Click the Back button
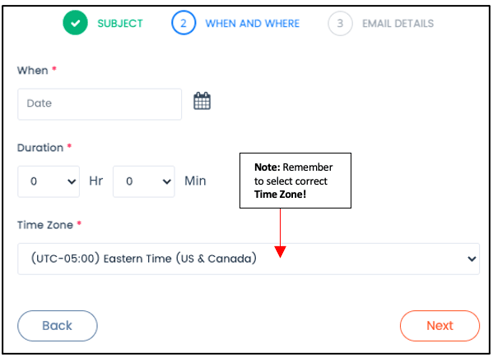Screen dimensions: 493x362 (x=57, y=326)
